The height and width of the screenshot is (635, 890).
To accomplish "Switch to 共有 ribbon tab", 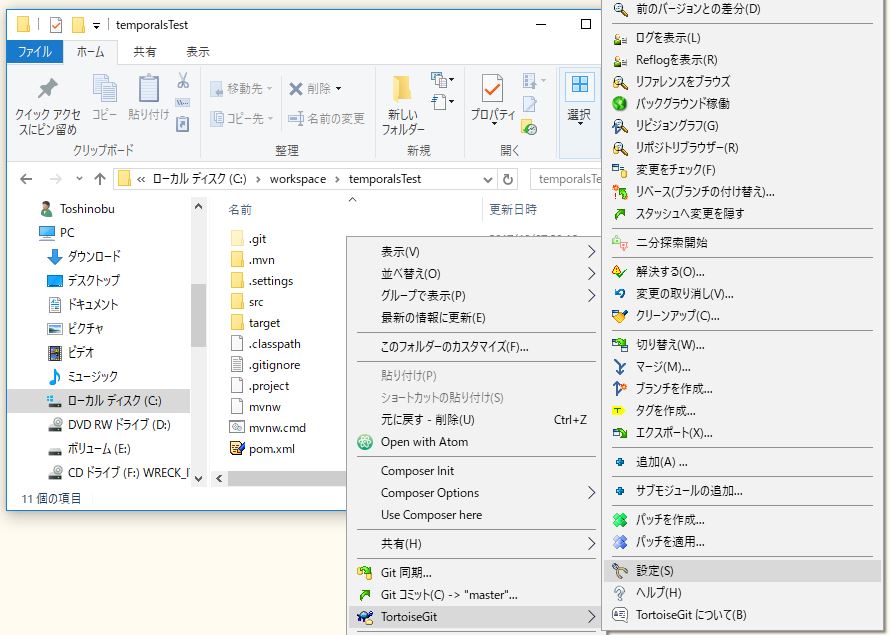I will (145, 52).
